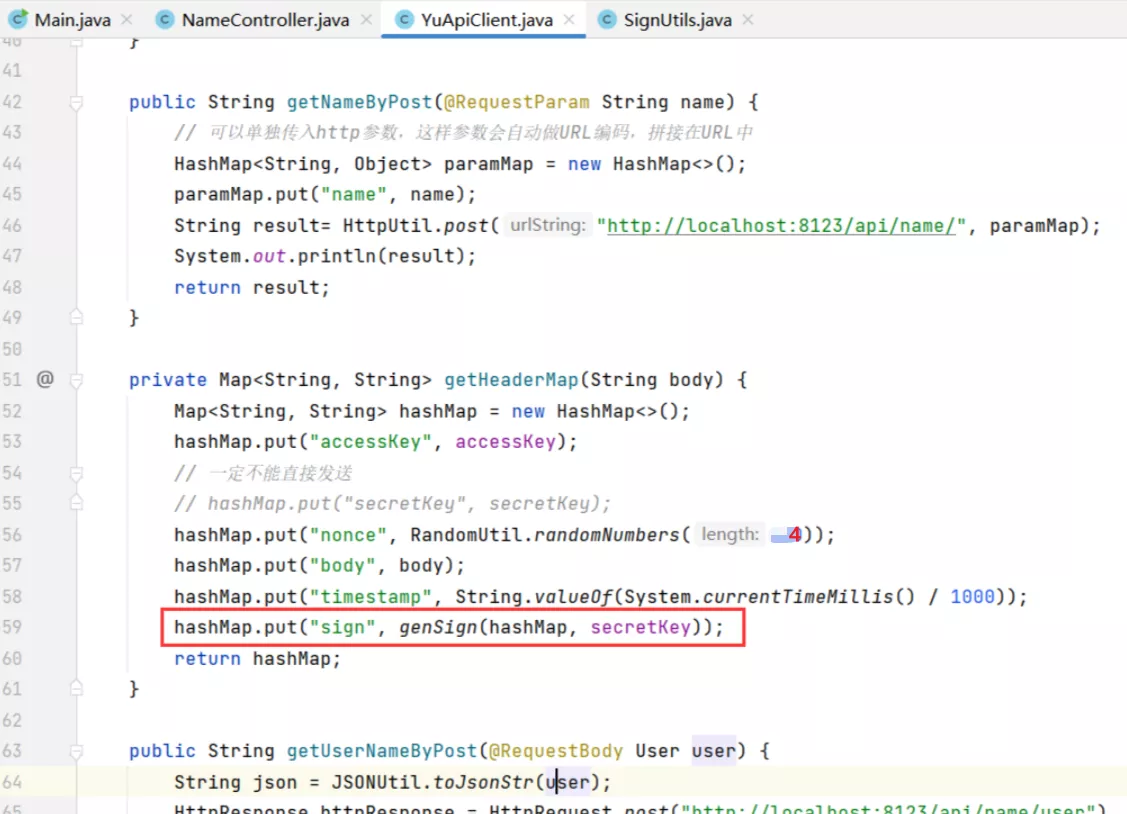The image size is (1127, 814).
Task: Open the NameController.java tab
Action: point(265,19)
